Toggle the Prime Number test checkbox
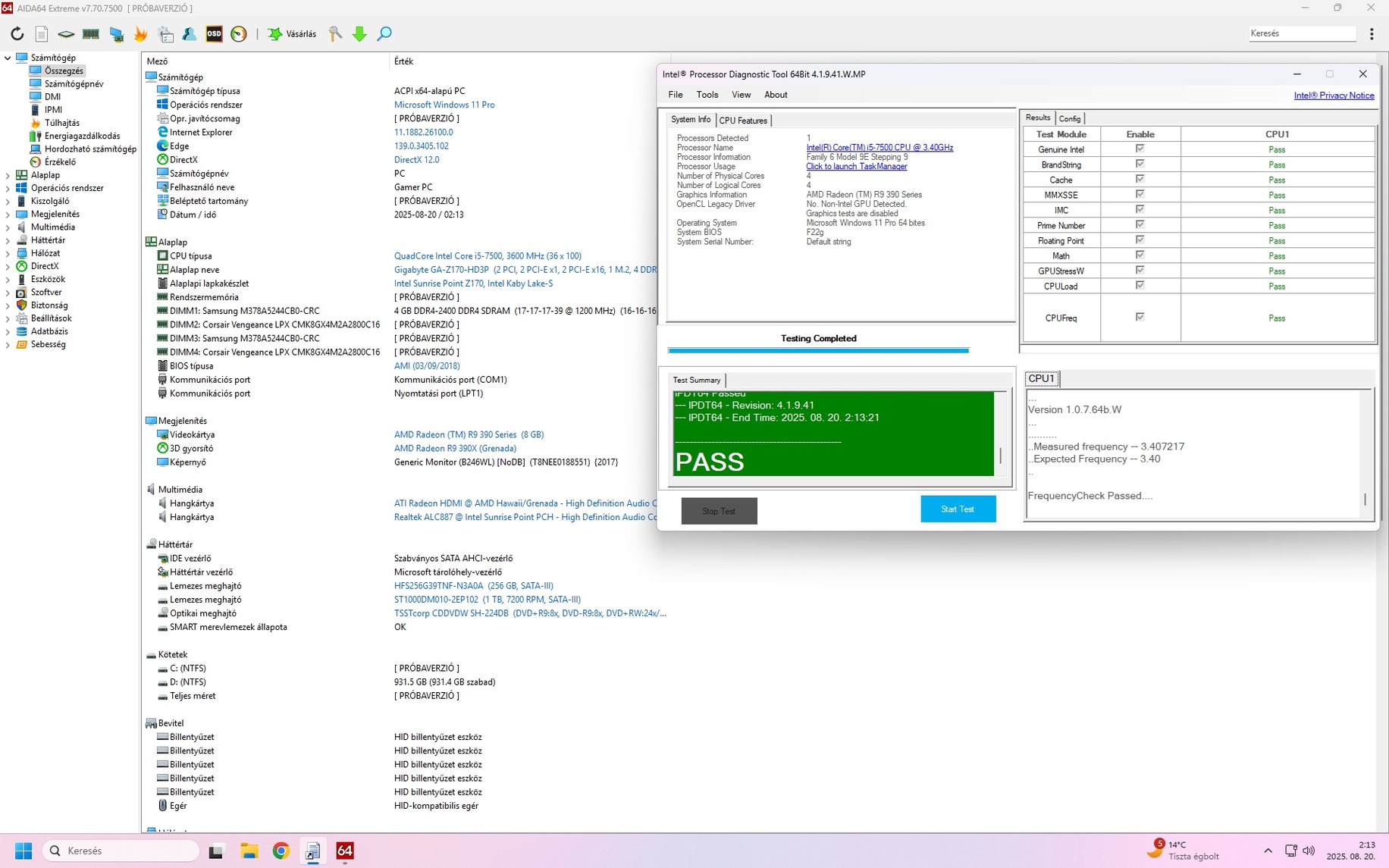This screenshot has height=868, width=1389. [1140, 224]
